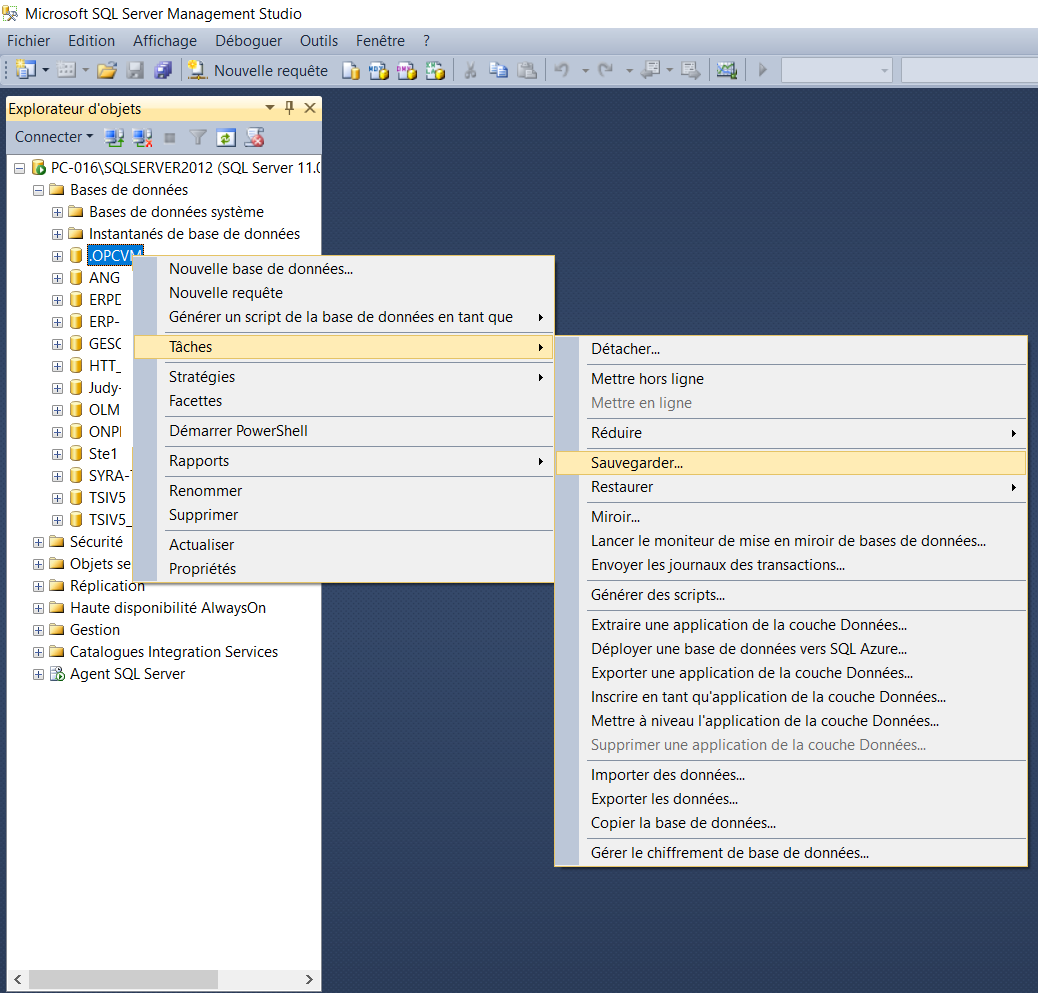Open the Outils menu
1038x993 pixels.
[319, 41]
